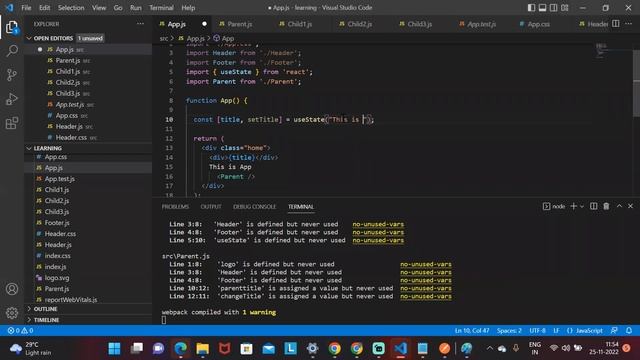Switch to Debug Console panel tab
This screenshot has height=360, width=640.
point(254,207)
